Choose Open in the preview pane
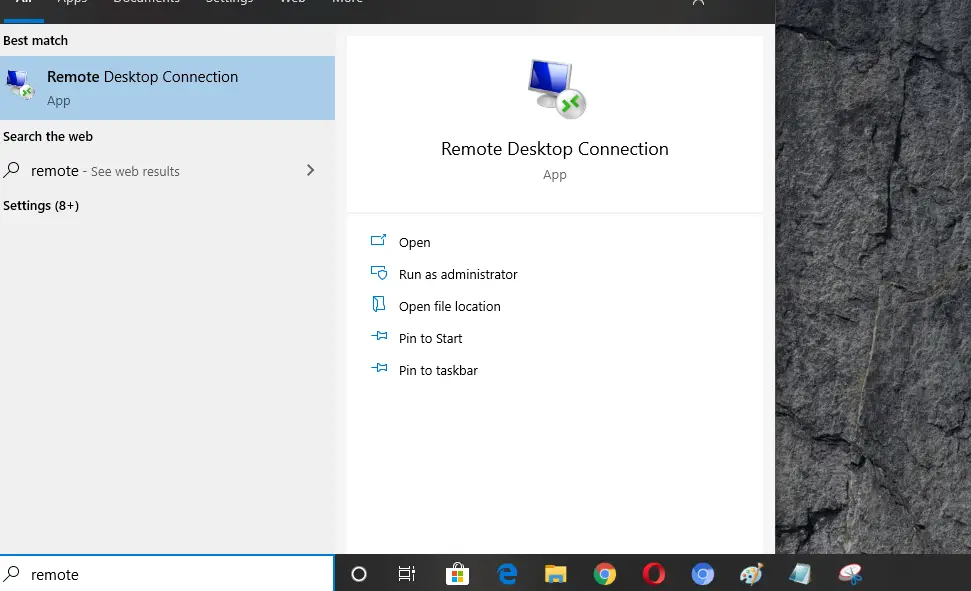 [414, 242]
